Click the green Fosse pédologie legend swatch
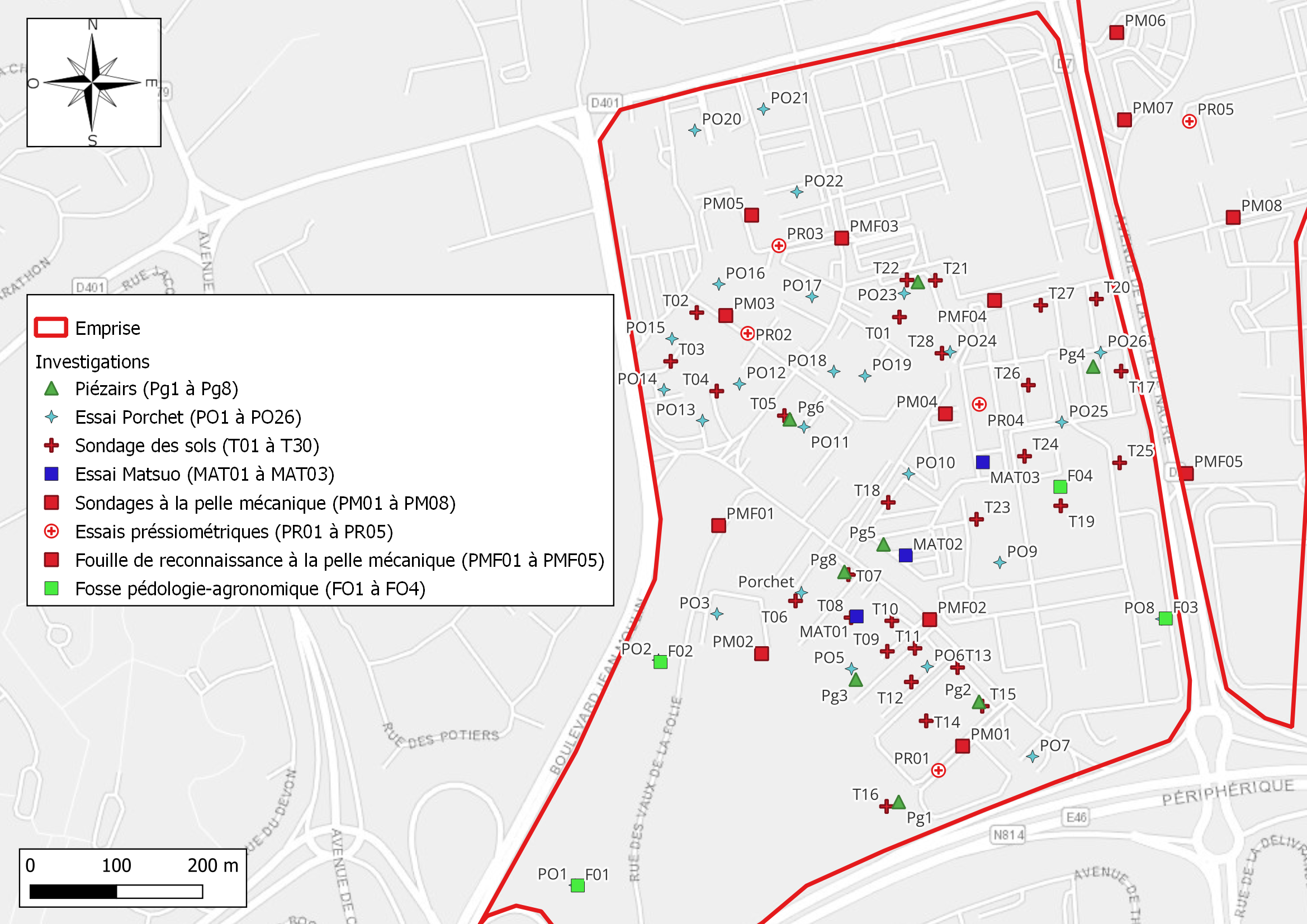Viewport: 1307px width, 924px height. point(51,588)
